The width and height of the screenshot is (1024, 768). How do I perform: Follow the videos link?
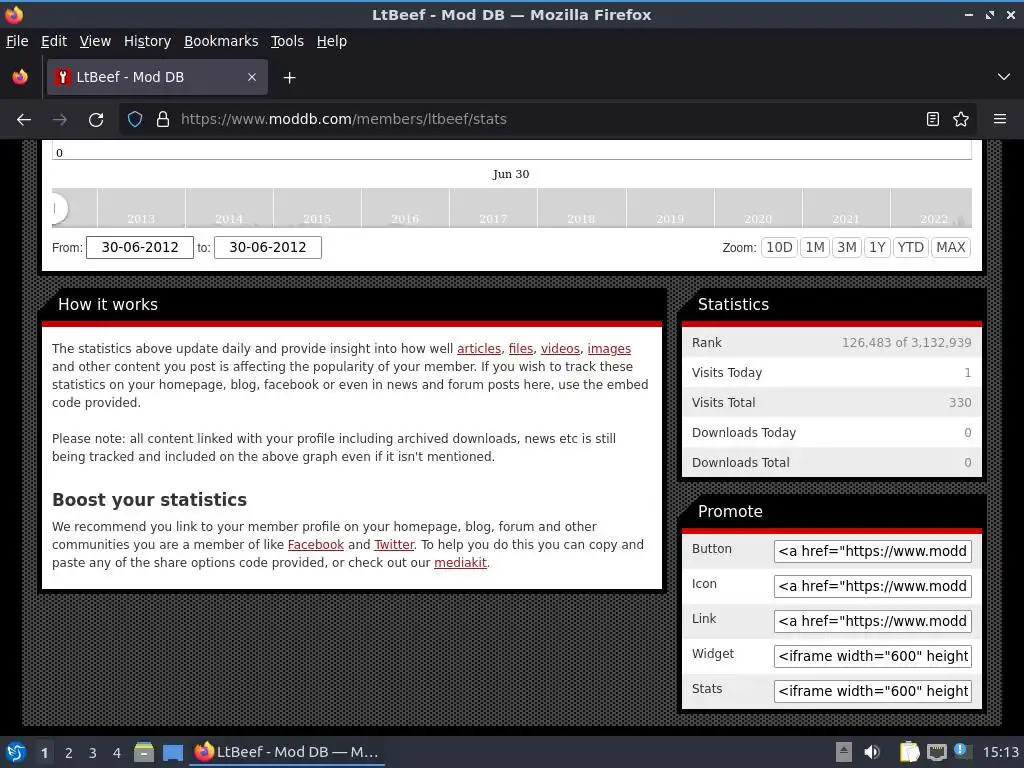point(560,349)
